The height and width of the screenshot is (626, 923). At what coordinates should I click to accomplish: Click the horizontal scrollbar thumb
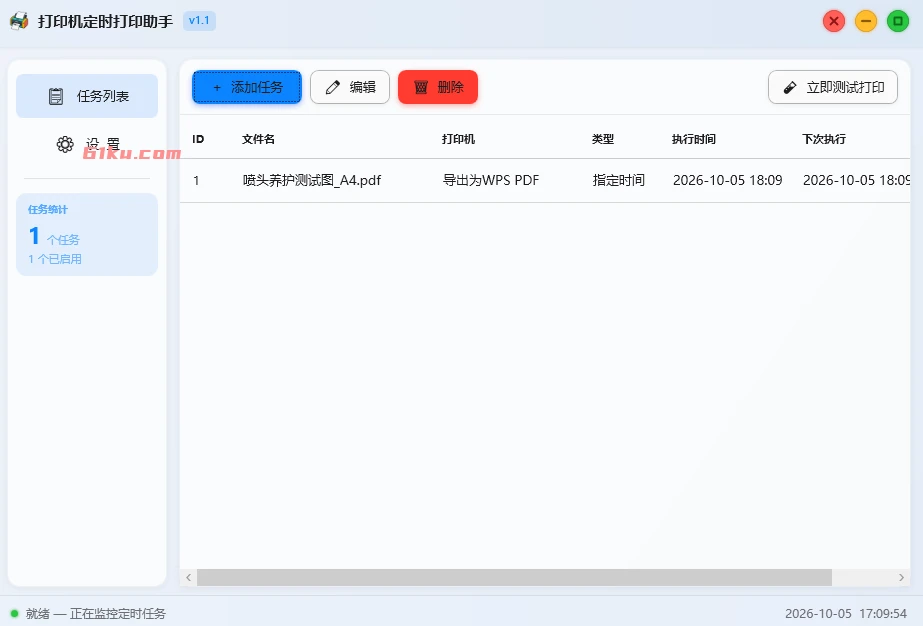point(514,577)
